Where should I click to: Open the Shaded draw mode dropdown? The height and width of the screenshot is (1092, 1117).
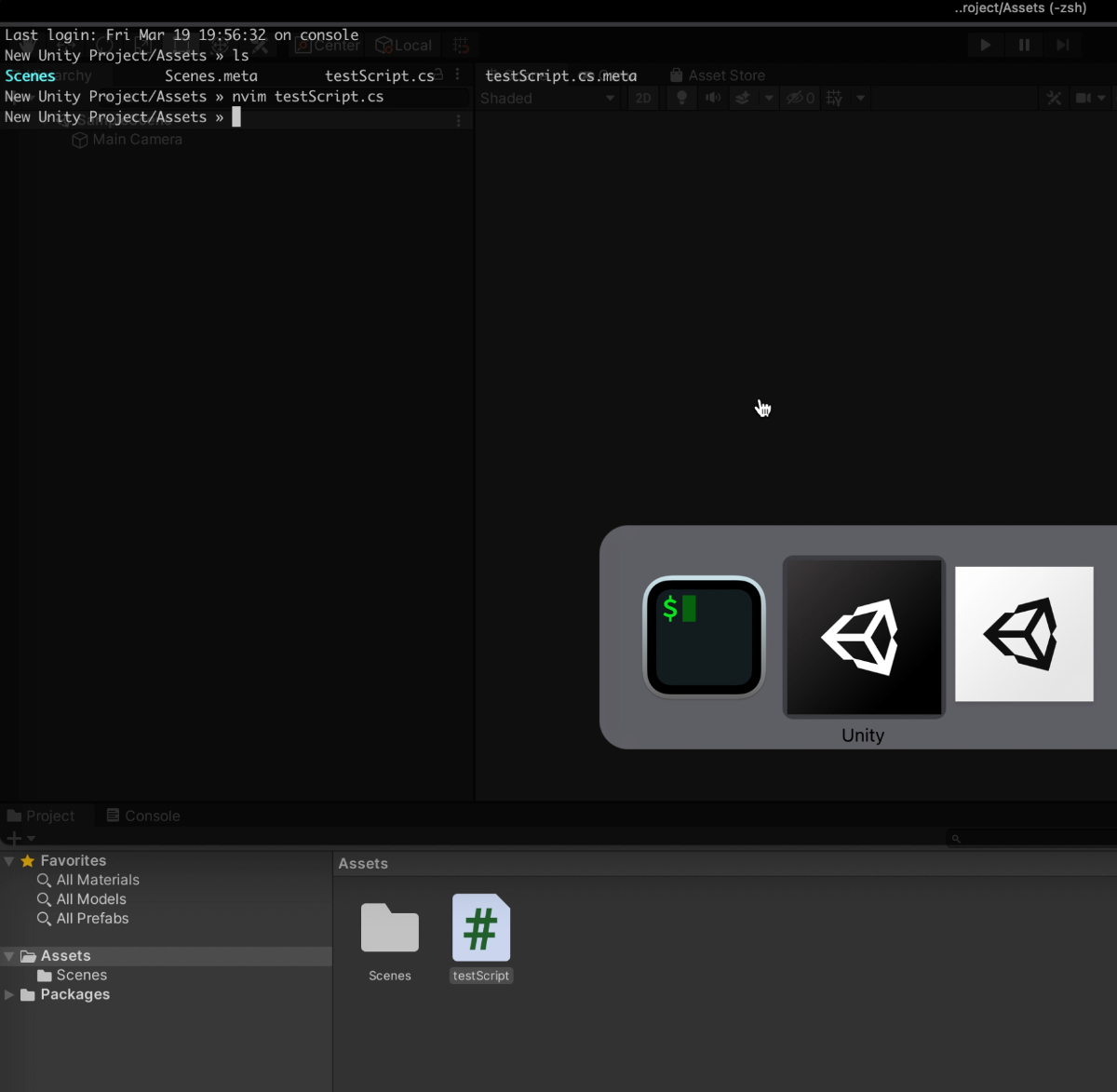(547, 98)
